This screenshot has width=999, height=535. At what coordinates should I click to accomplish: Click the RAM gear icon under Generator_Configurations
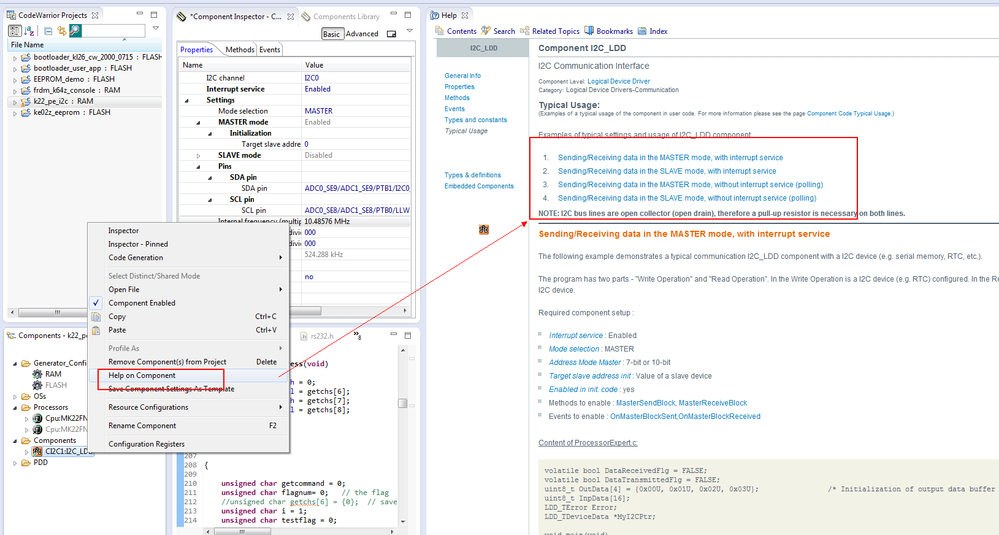(x=38, y=374)
